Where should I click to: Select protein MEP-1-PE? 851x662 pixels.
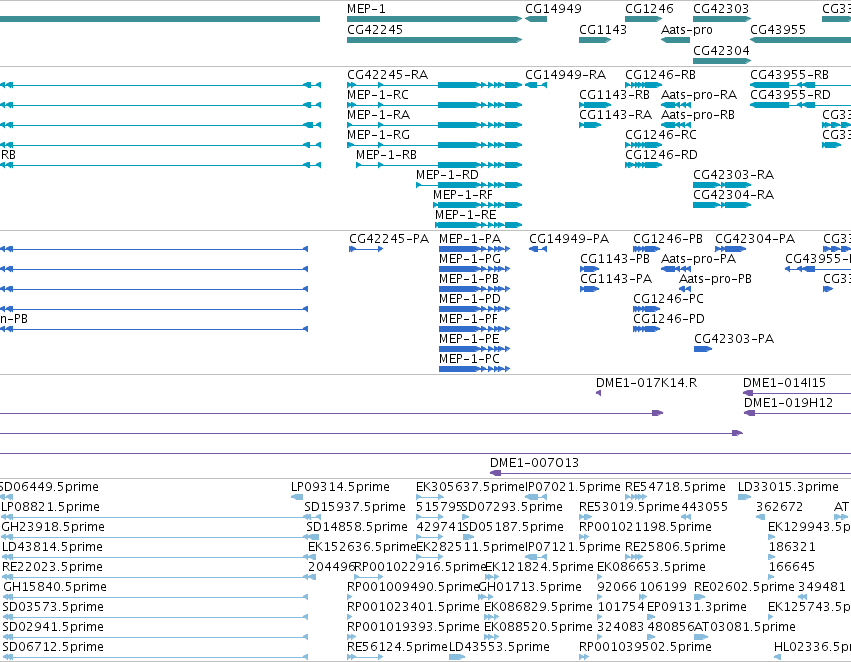tap(474, 349)
